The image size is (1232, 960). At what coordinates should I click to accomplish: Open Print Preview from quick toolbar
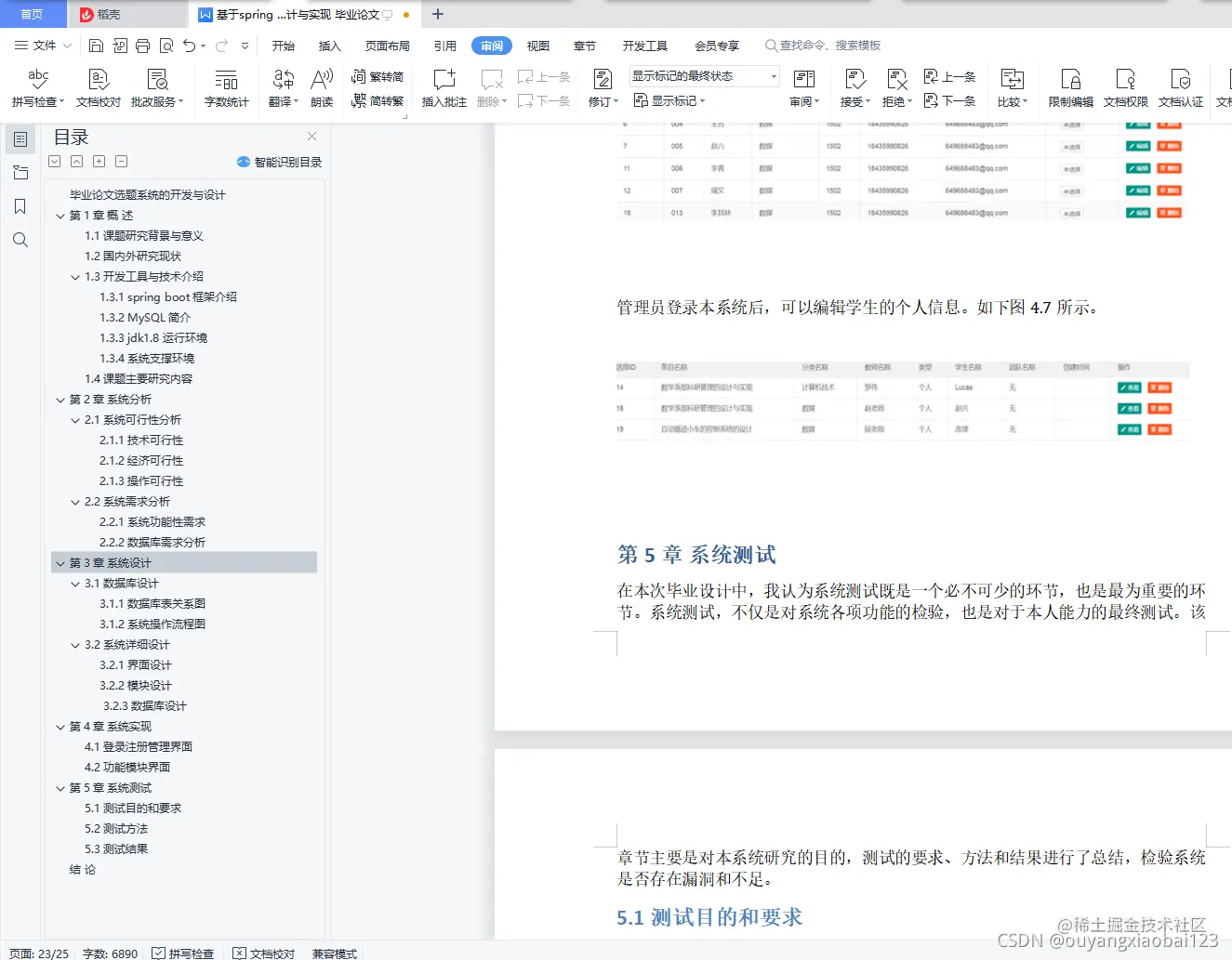click(x=166, y=46)
